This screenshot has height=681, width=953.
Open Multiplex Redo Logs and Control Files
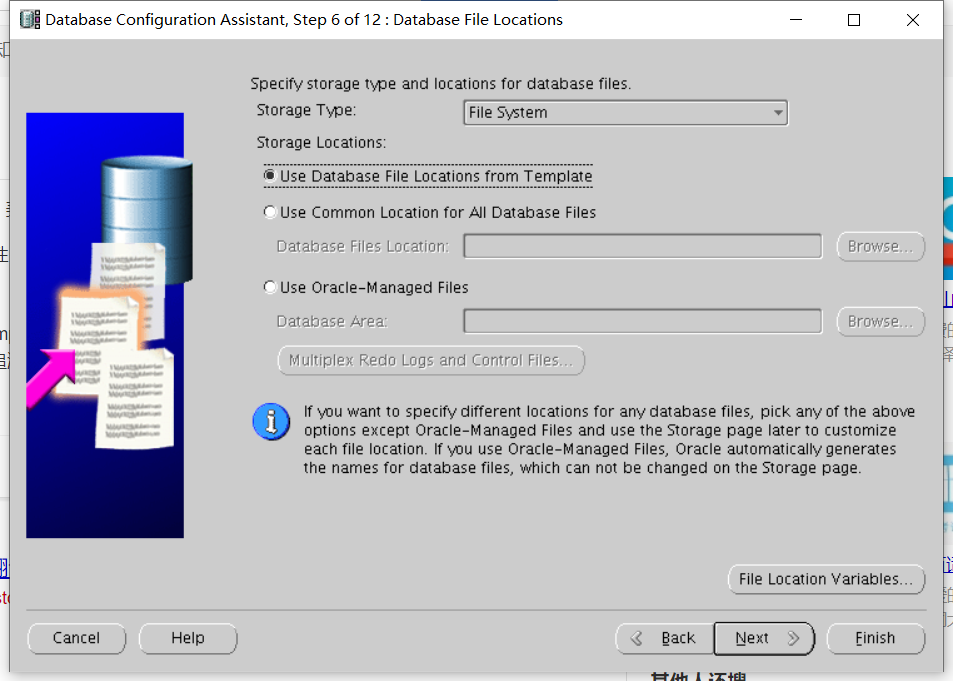(431, 360)
